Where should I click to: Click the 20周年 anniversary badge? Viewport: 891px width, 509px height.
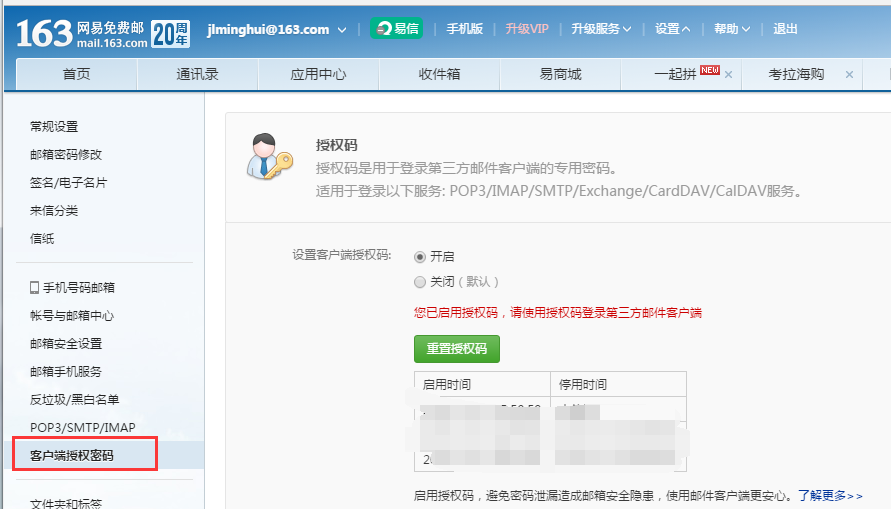pyautogui.click(x=170, y=35)
